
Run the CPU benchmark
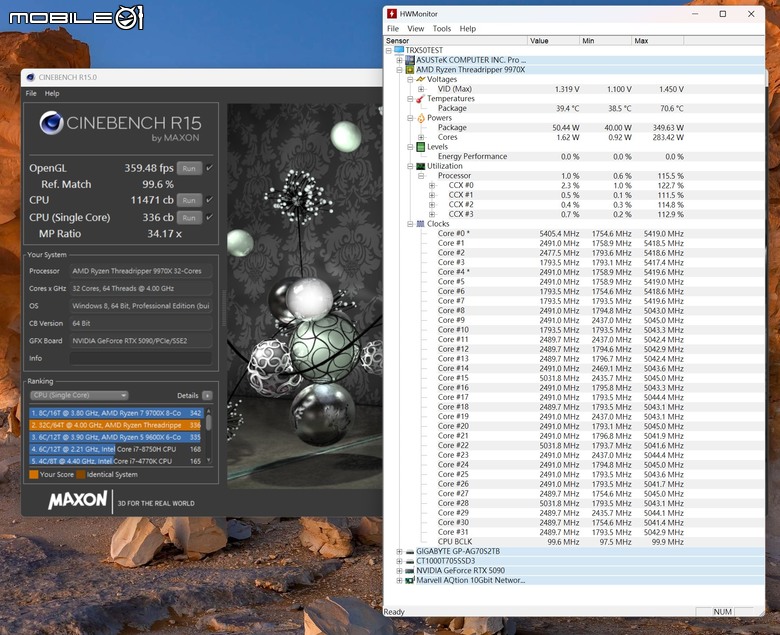pos(189,200)
